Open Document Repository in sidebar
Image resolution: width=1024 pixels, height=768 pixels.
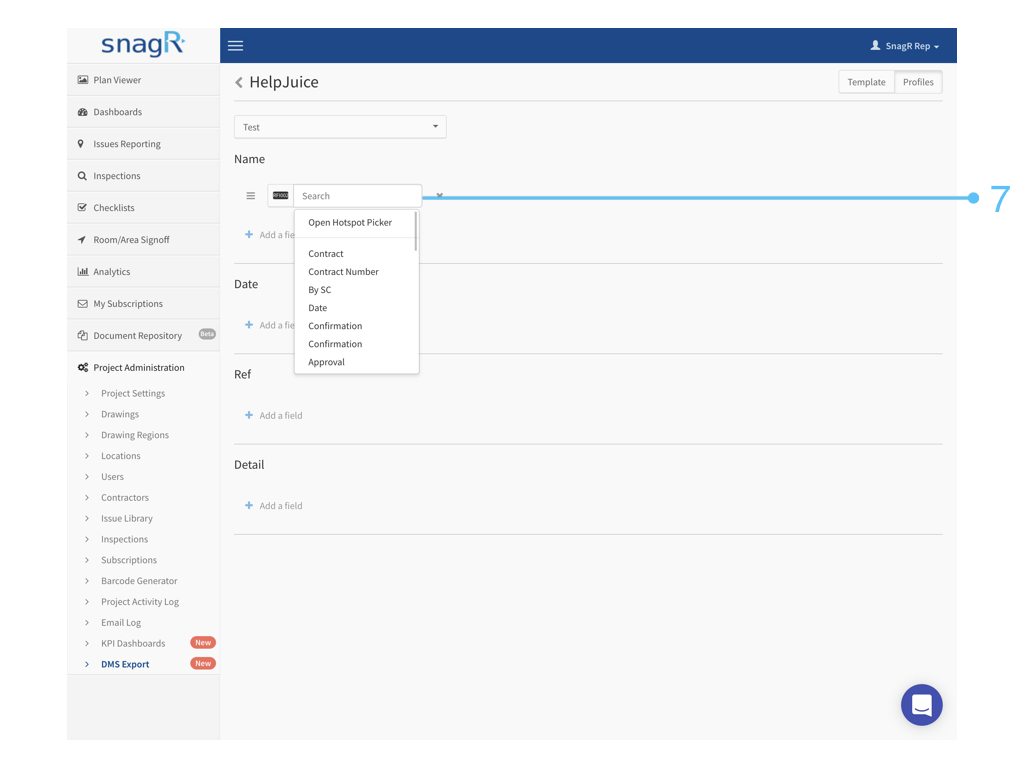(143, 336)
